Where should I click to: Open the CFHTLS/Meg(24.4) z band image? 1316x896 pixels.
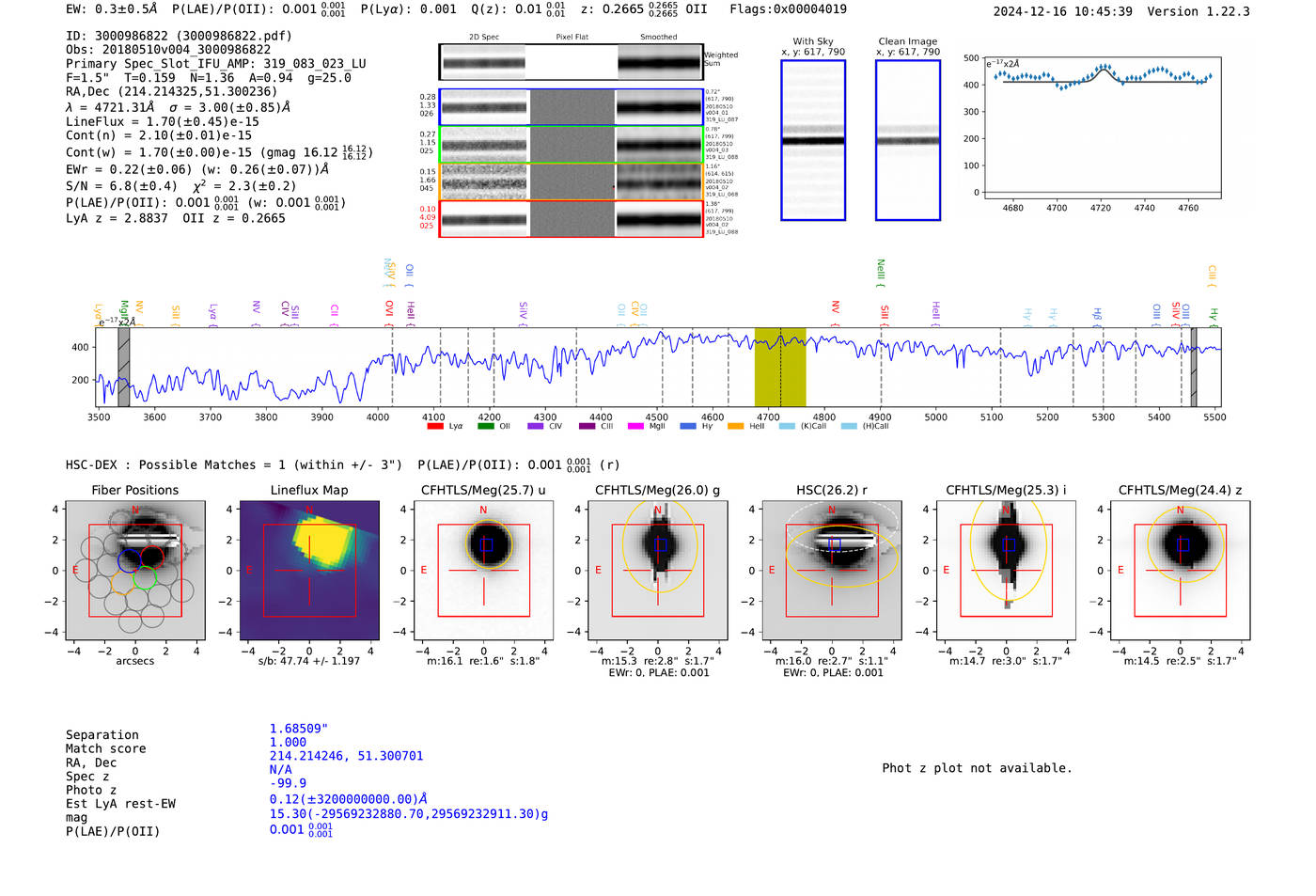tap(1181, 570)
